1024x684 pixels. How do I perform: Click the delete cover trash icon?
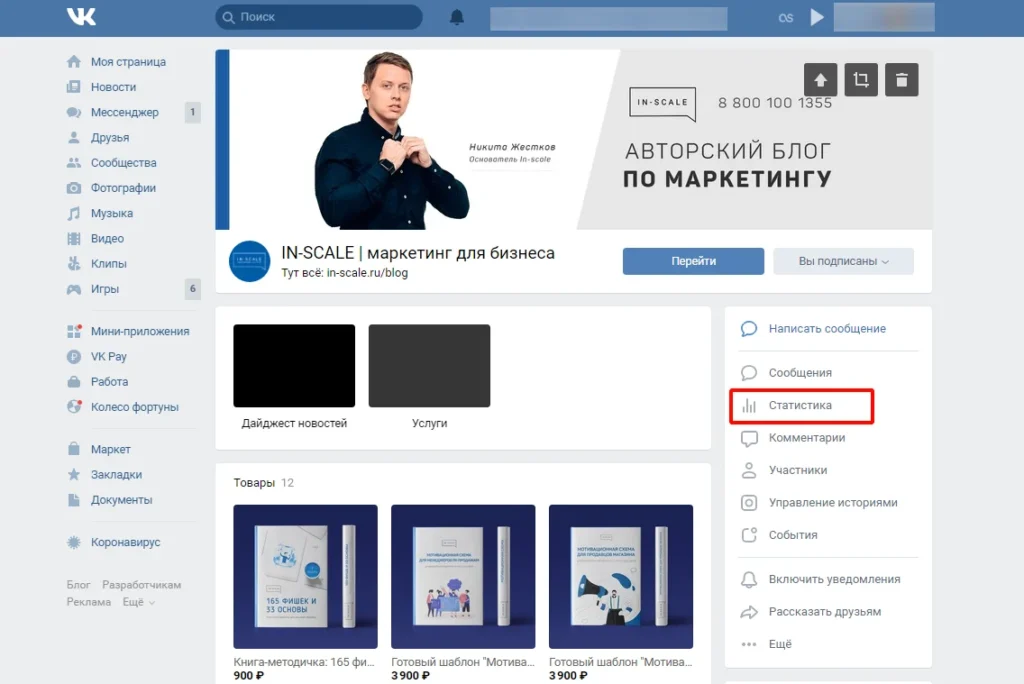click(x=901, y=80)
